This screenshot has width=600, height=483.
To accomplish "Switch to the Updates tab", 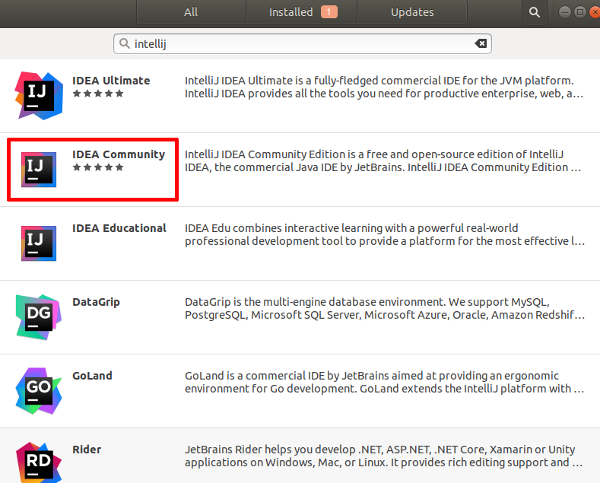I will (x=412, y=12).
